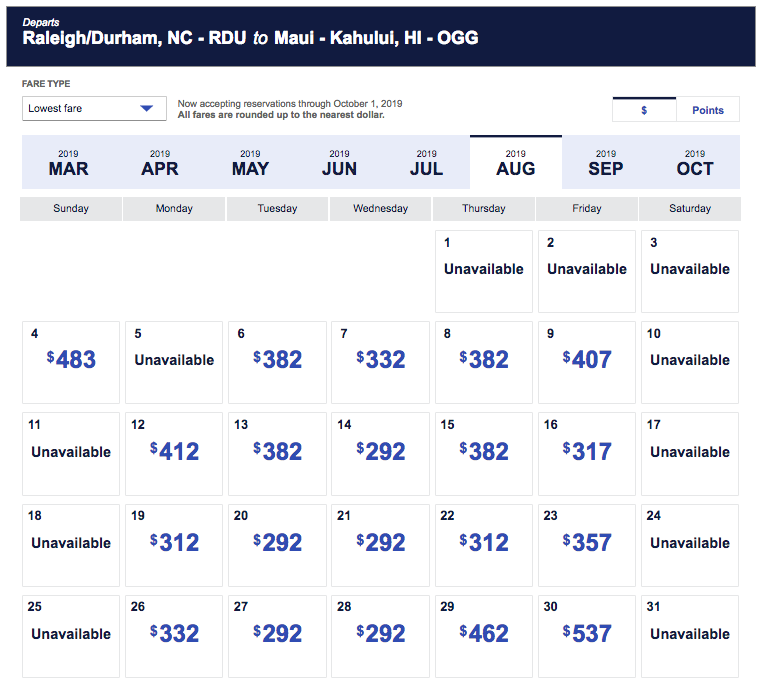
Task: Choose the $412 fare on August 12
Action: click(x=174, y=452)
